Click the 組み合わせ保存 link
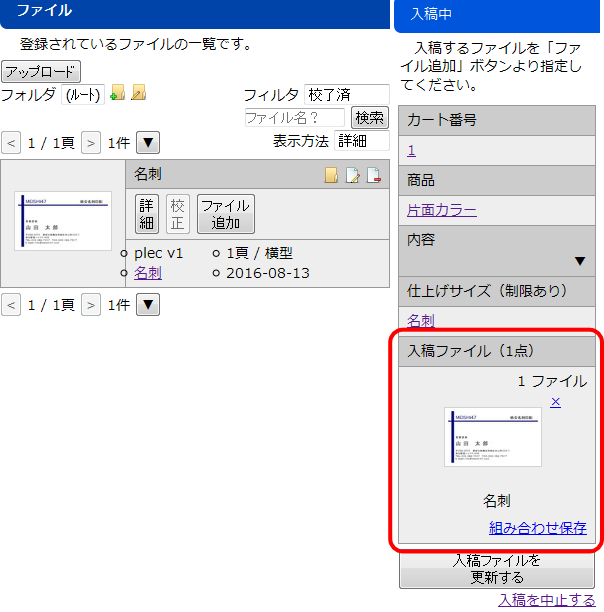604x612 pixels. click(x=537, y=528)
